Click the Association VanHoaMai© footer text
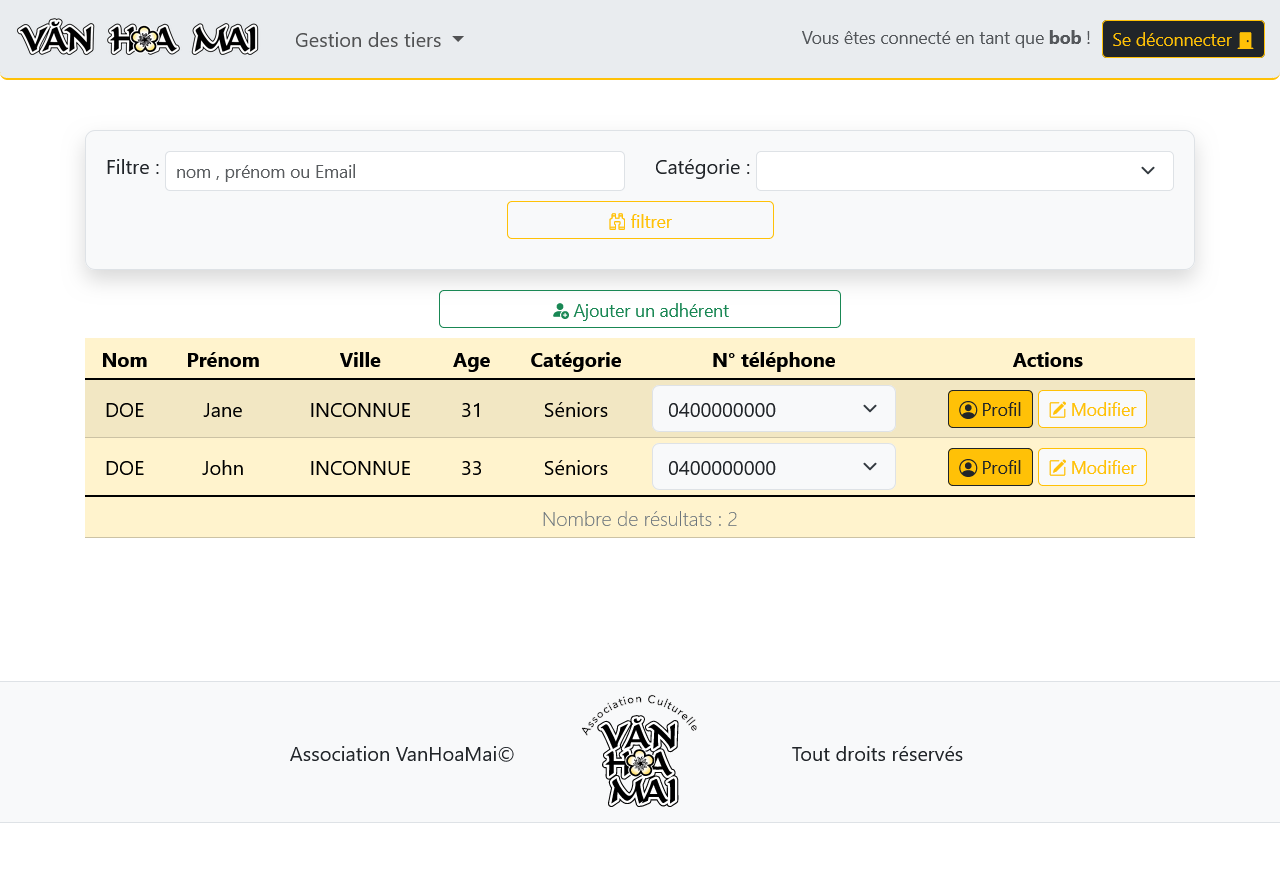Viewport: 1280px width, 878px height. click(402, 754)
